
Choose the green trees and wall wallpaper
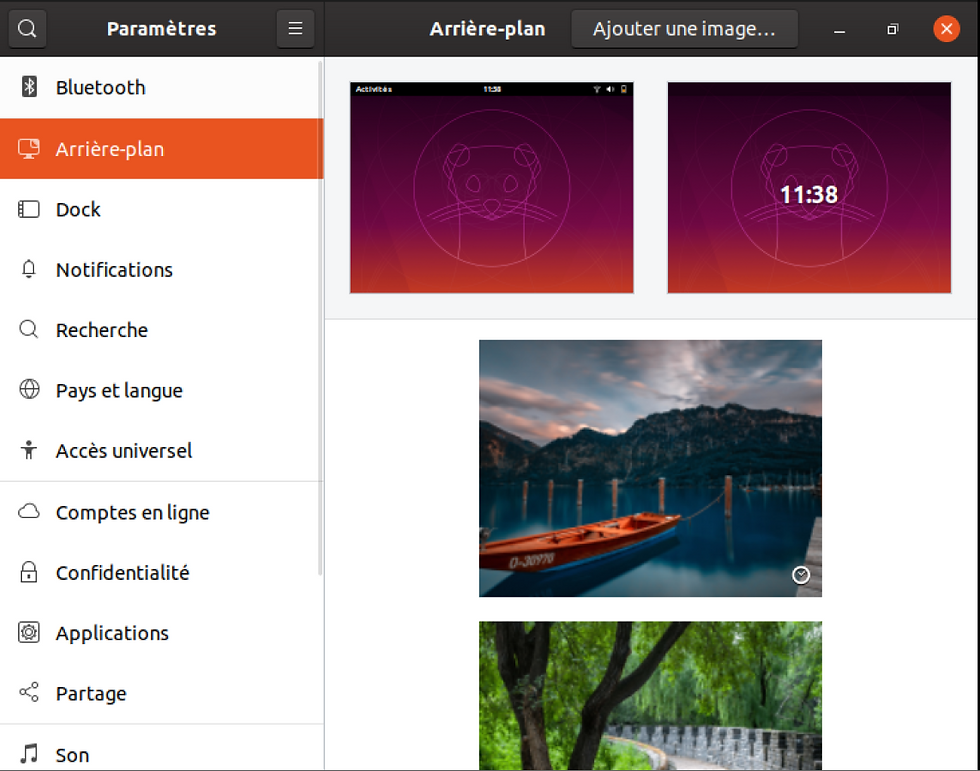coord(651,695)
